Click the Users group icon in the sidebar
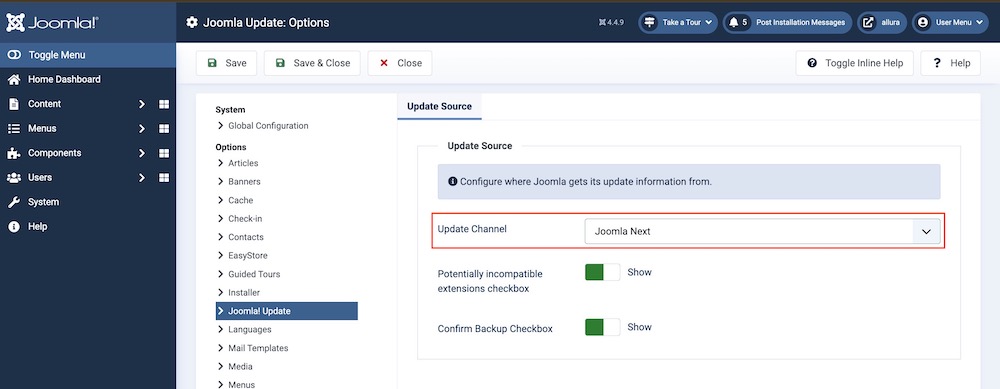The height and width of the screenshot is (389, 1000). (13, 177)
